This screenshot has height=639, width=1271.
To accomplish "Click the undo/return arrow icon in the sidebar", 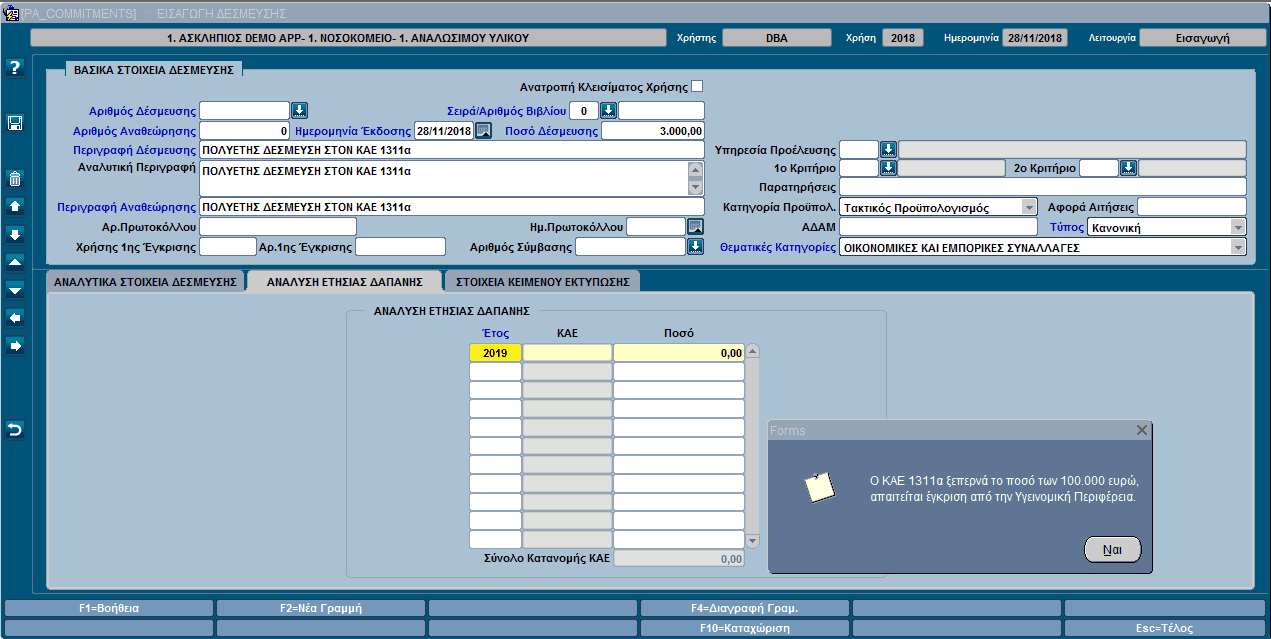I will [14, 430].
